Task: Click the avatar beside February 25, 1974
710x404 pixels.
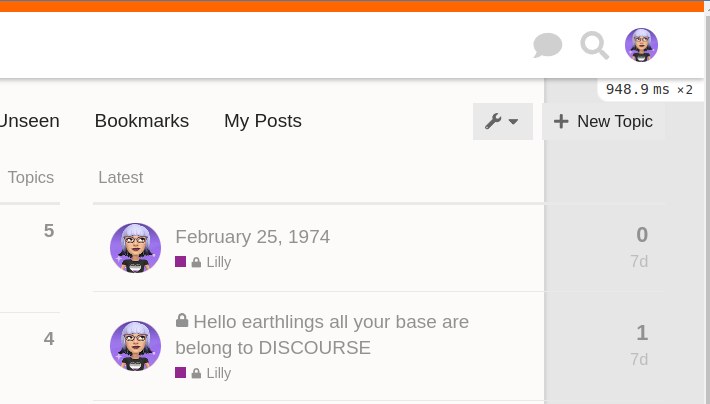Action: click(135, 248)
